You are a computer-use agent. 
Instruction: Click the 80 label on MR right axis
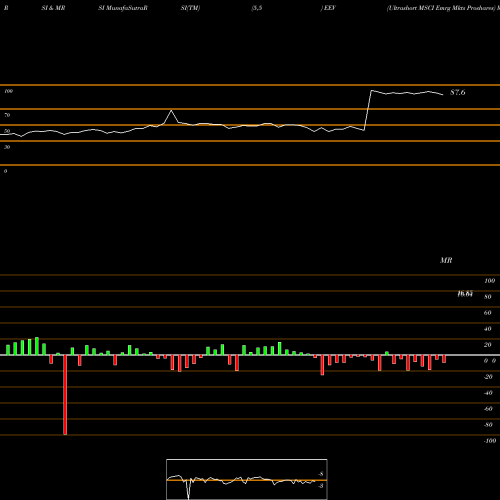(x=488, y=297)
